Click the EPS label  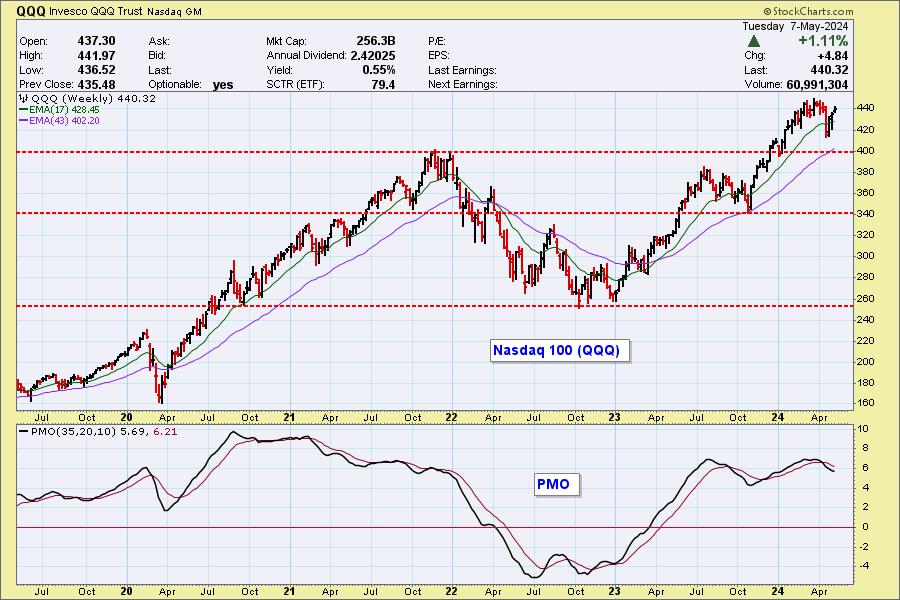439,56
